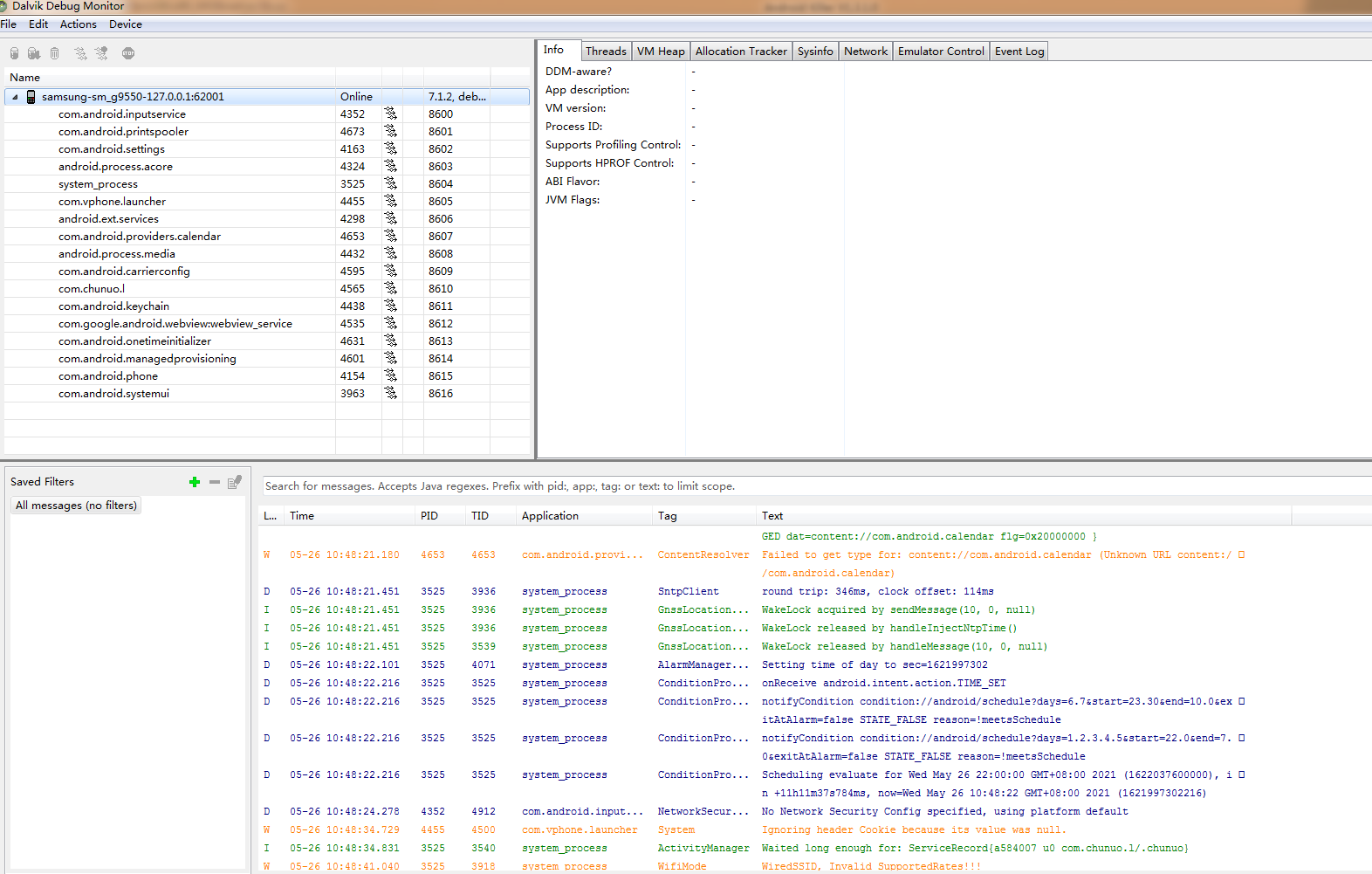
Task: Switch to the Emulator Control tab
Action: point(941,52)
